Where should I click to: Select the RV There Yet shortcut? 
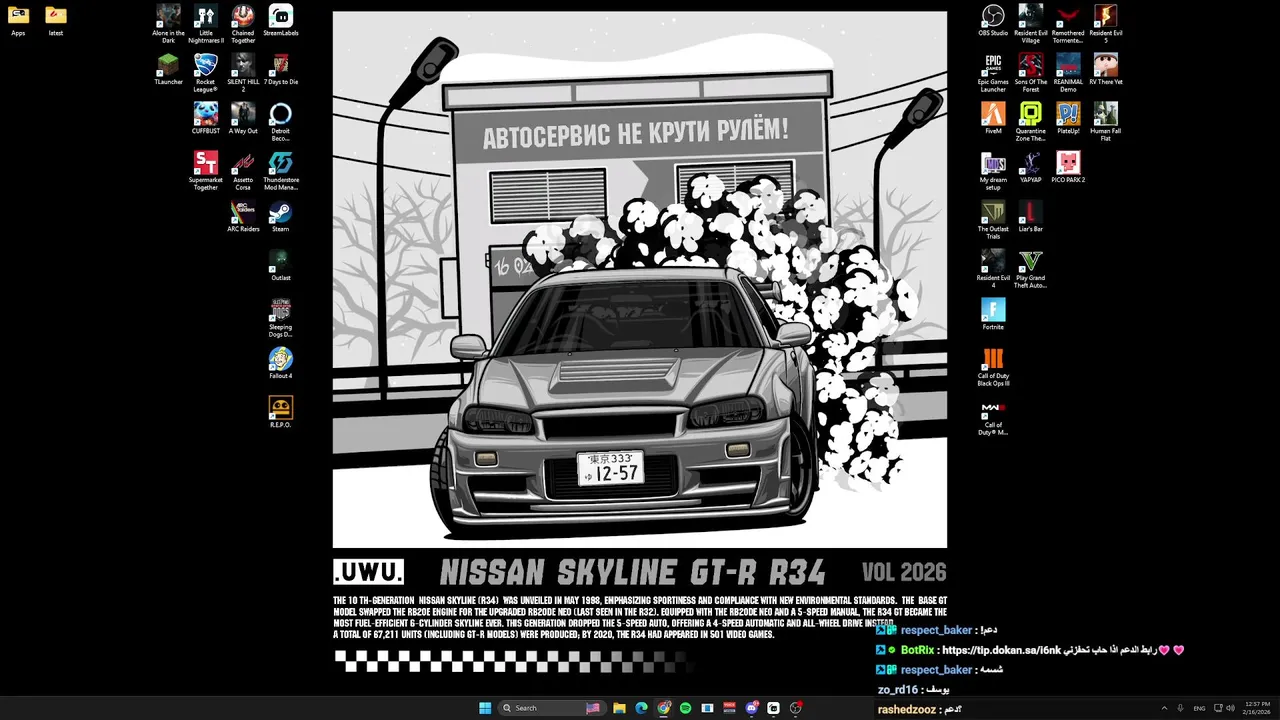1106,69
